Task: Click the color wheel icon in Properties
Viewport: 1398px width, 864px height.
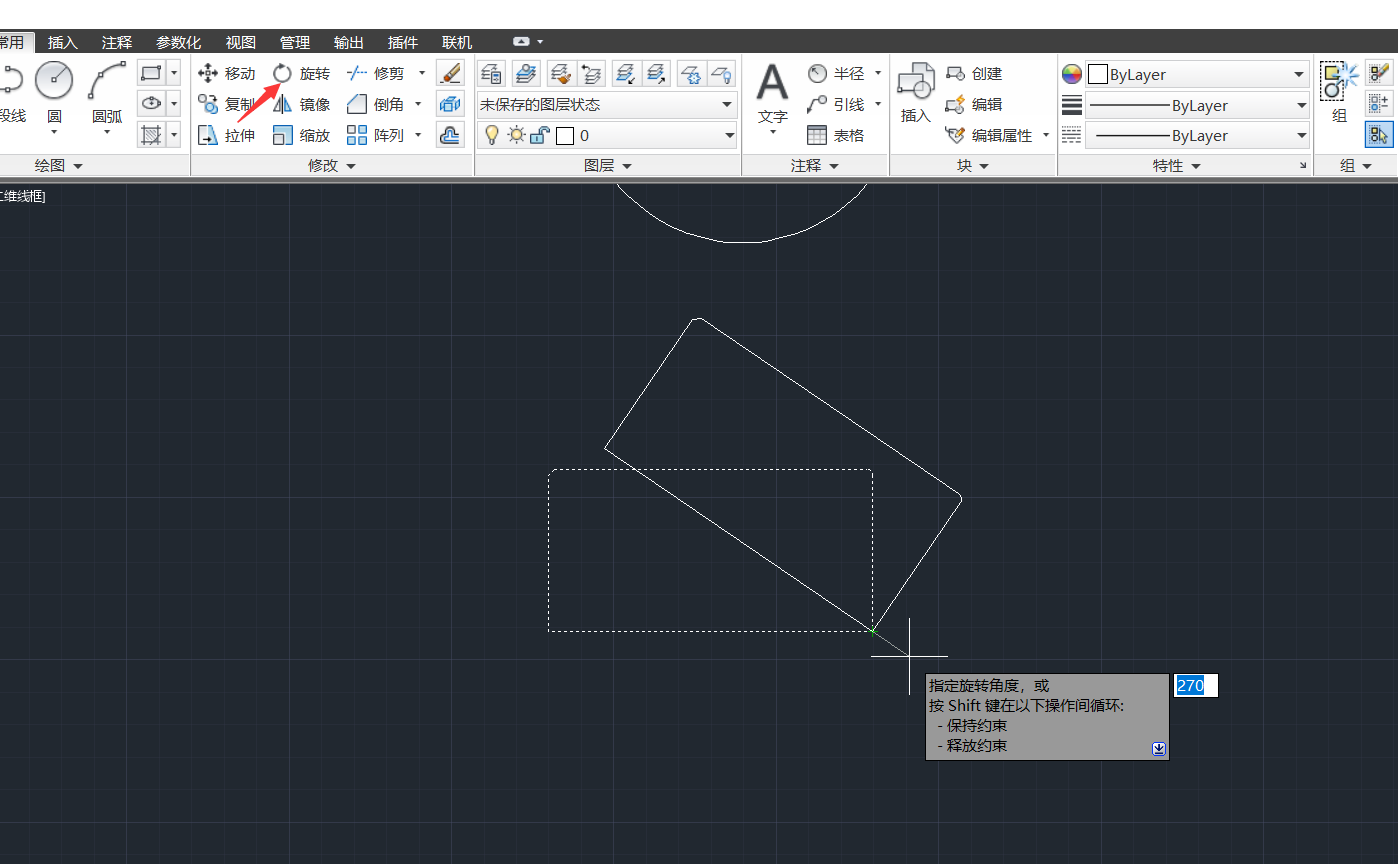Action: point(1072,74)
